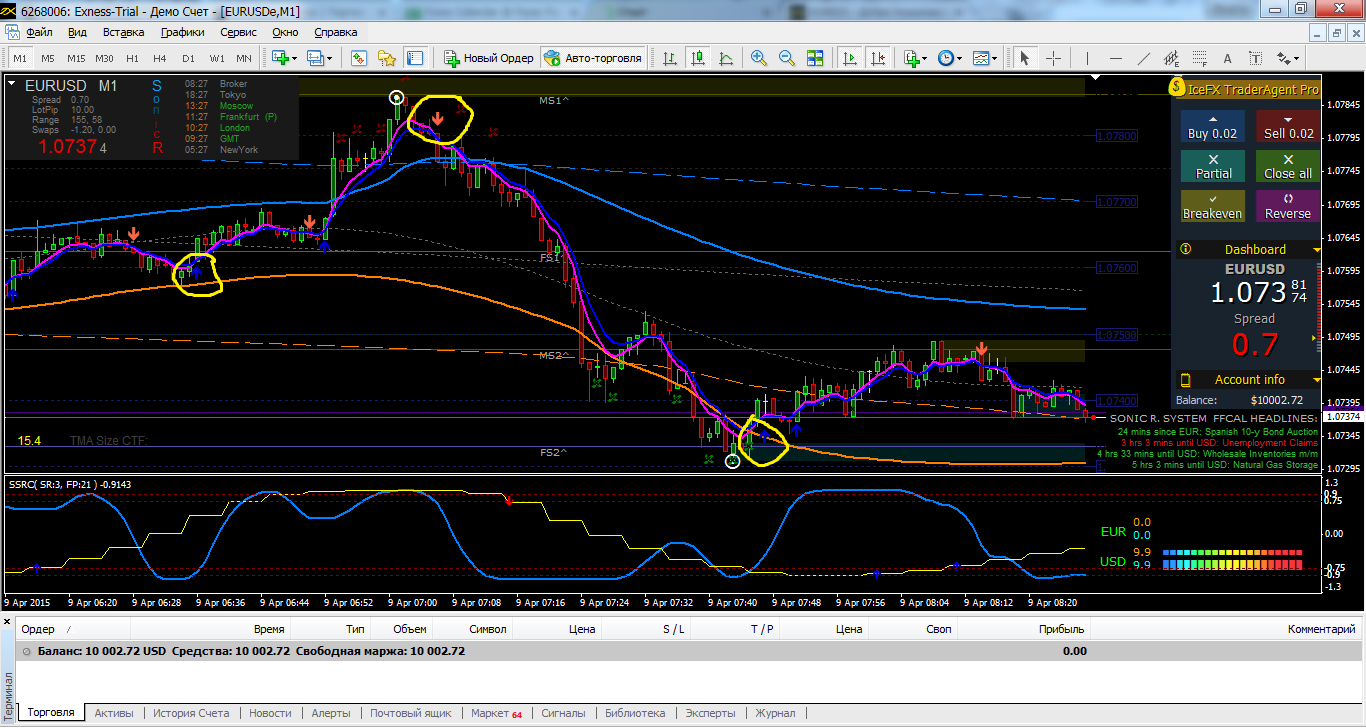Click the zoom out magnifier icon
The width and height of the screenshot is (1366, 728).
coord(787,58)
